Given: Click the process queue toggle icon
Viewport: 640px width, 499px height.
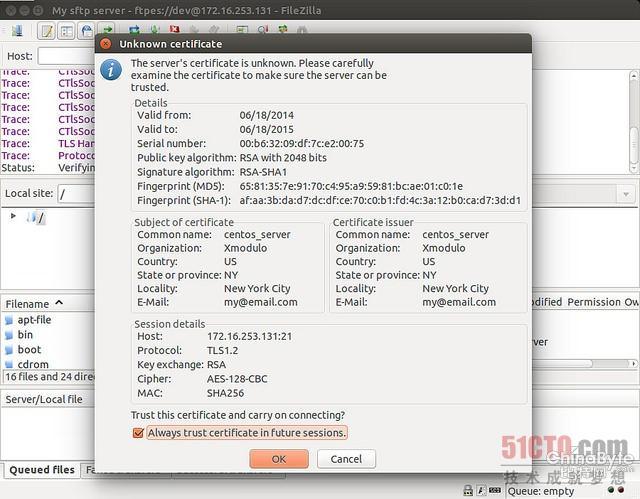Looking at the screenshot, I should point(155,29).
